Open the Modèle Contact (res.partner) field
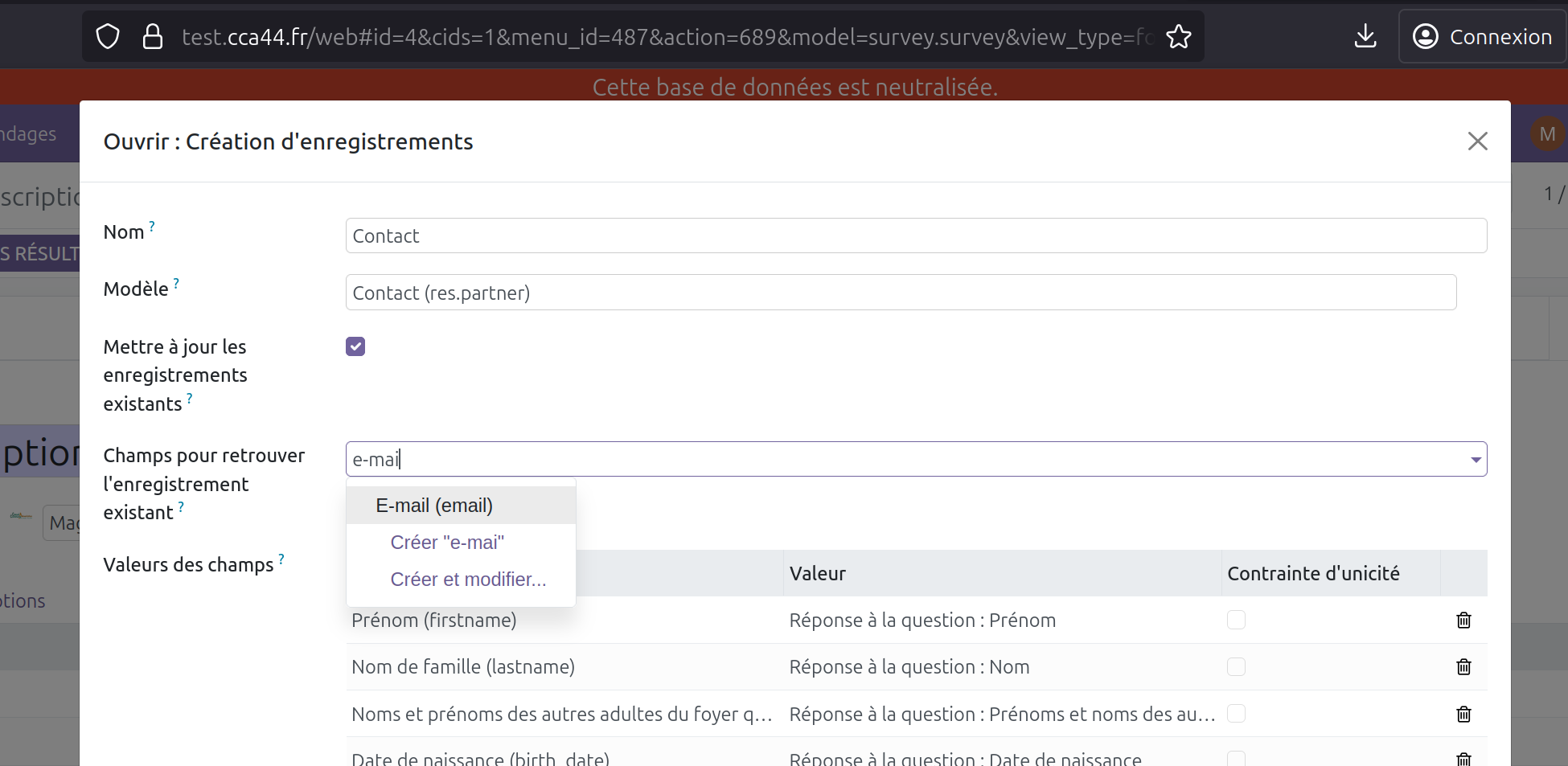The width and height of the screenshot is (1568, 766). click(901, 293)
